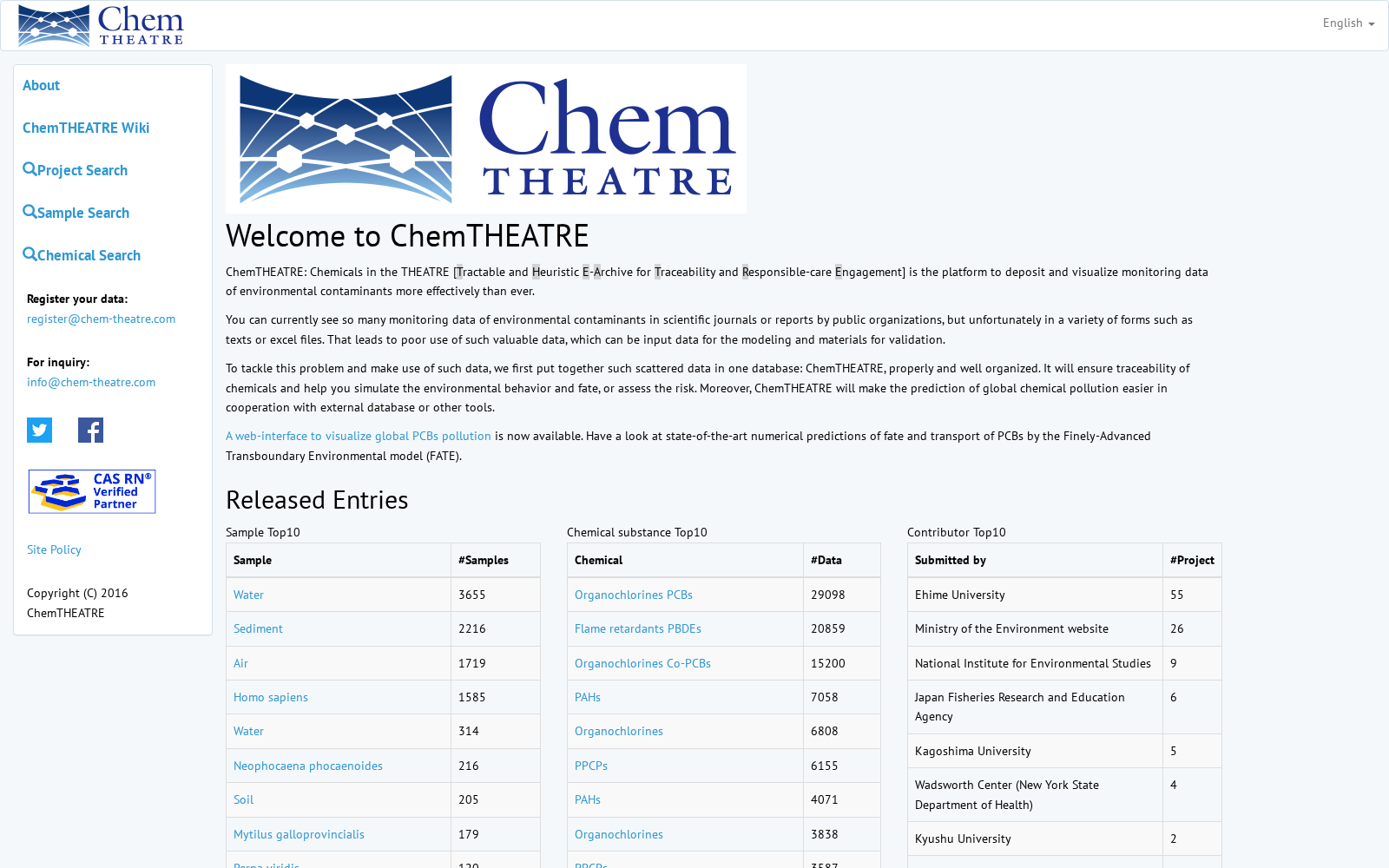Select the value 29098 in #Data
The height and width of the screenshot is (868, 1389).
point(828,595)
